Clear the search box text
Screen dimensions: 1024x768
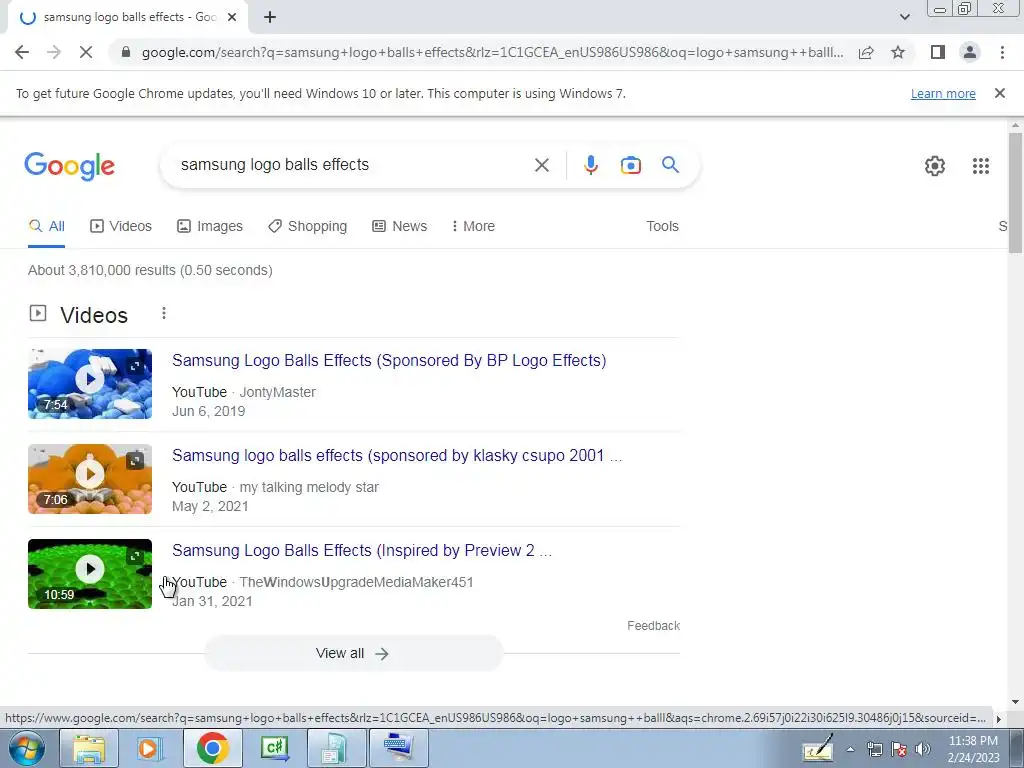coord(541,165)
